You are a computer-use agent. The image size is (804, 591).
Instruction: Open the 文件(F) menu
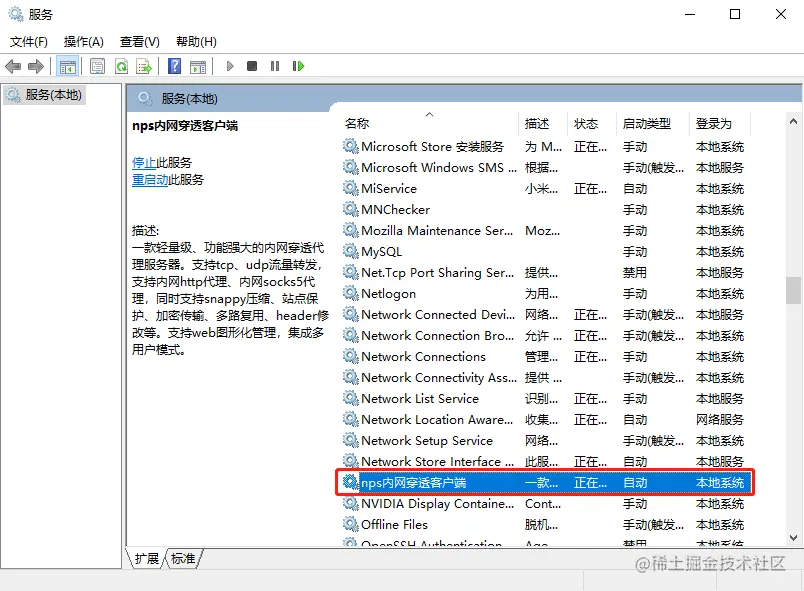pos(29,42)
